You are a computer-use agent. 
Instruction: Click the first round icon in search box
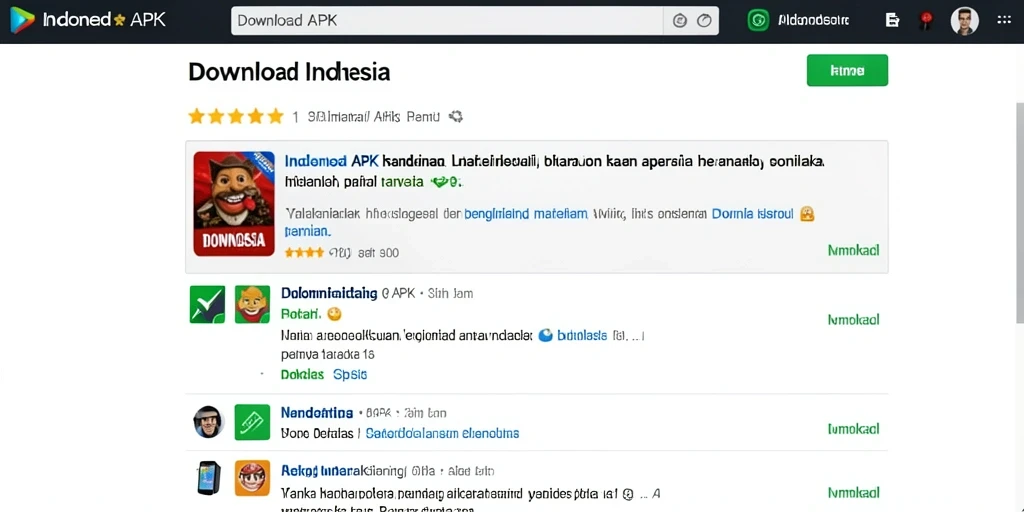680,21
